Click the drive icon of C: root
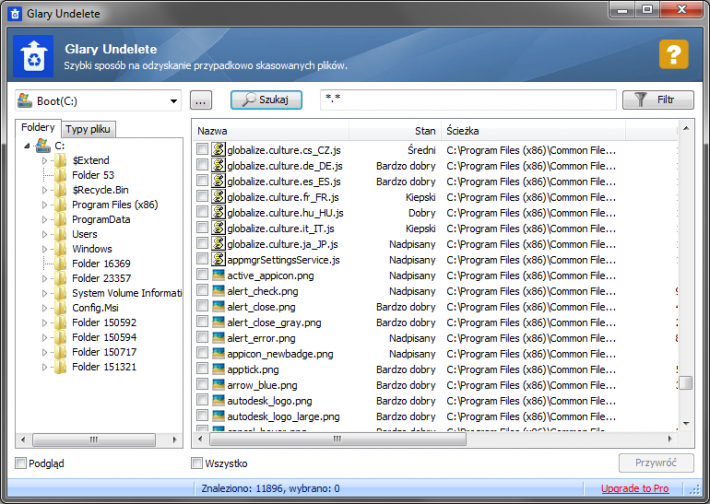This screenshot has width=710, height=504. [x=43, y=145]
